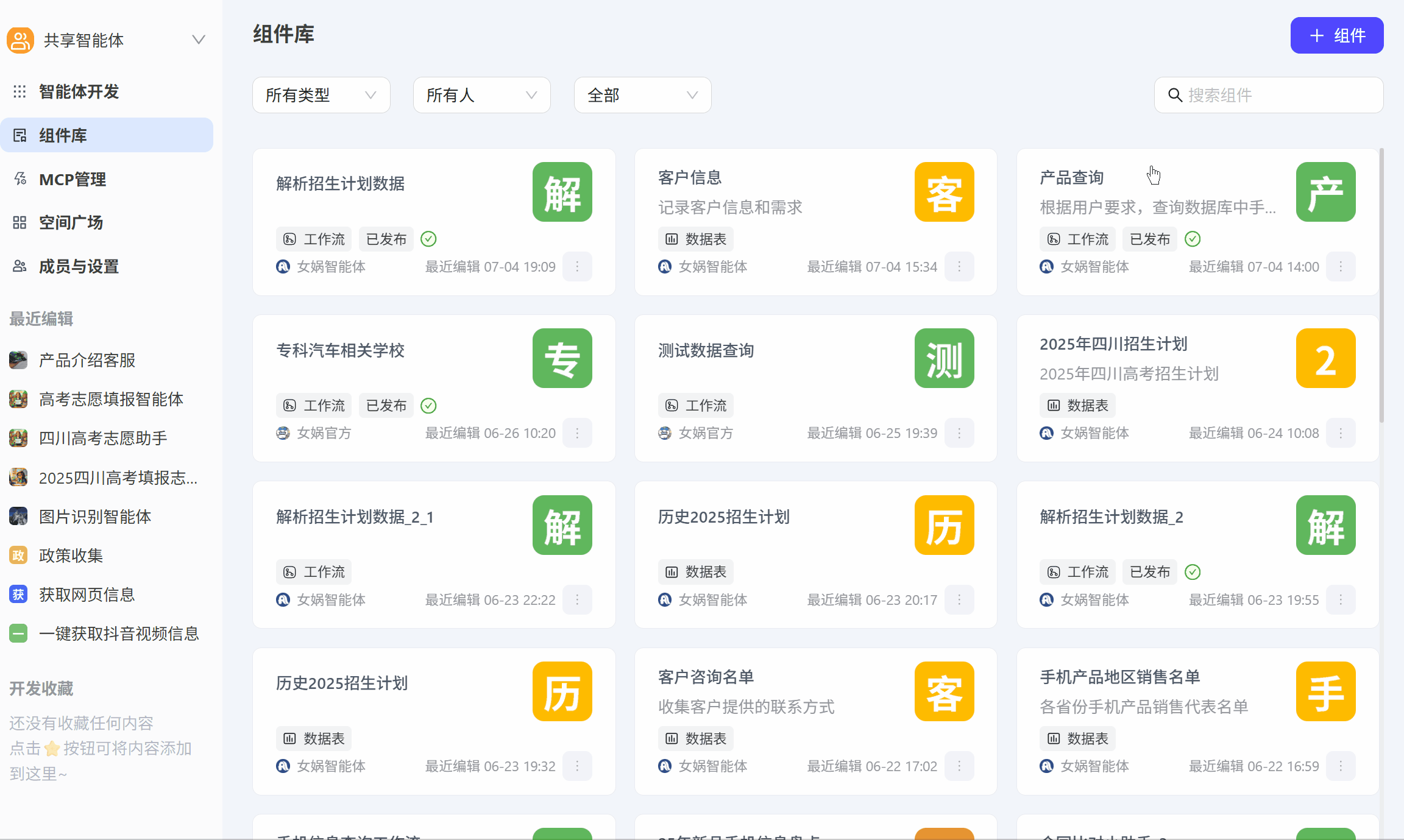Click the 测 icon on 测试数据查询 card

coord(944,358)
